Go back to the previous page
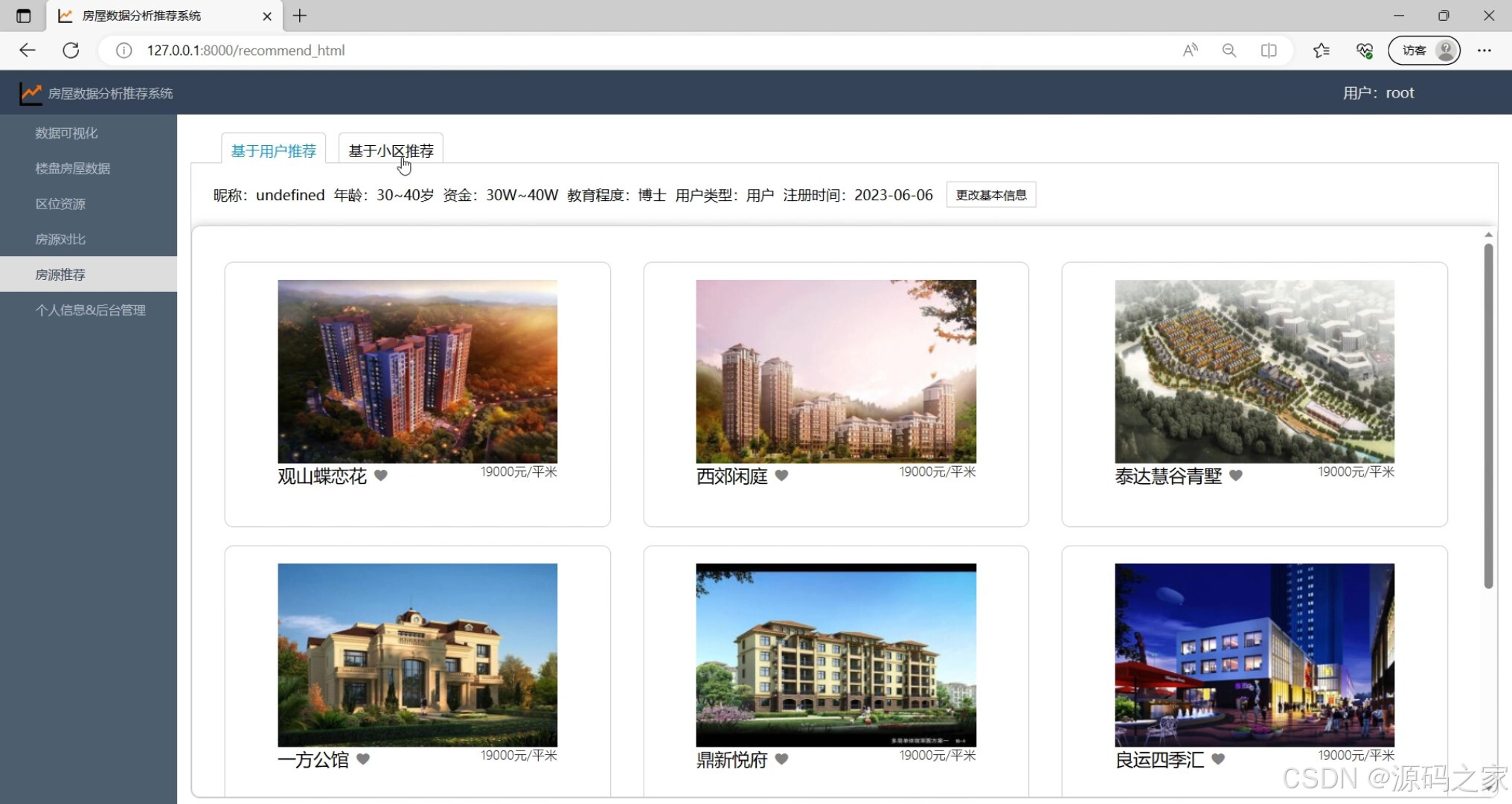Viewport: 1512px width, 804px height. [x=28, y=51]
